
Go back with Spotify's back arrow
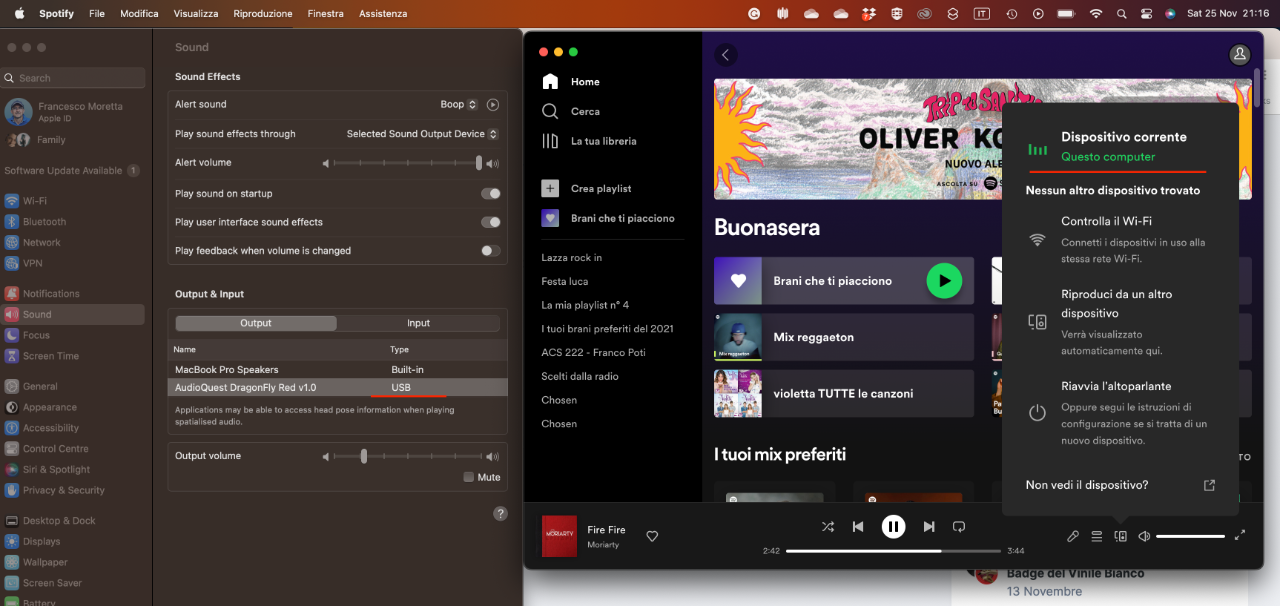[x=726, y=55]
